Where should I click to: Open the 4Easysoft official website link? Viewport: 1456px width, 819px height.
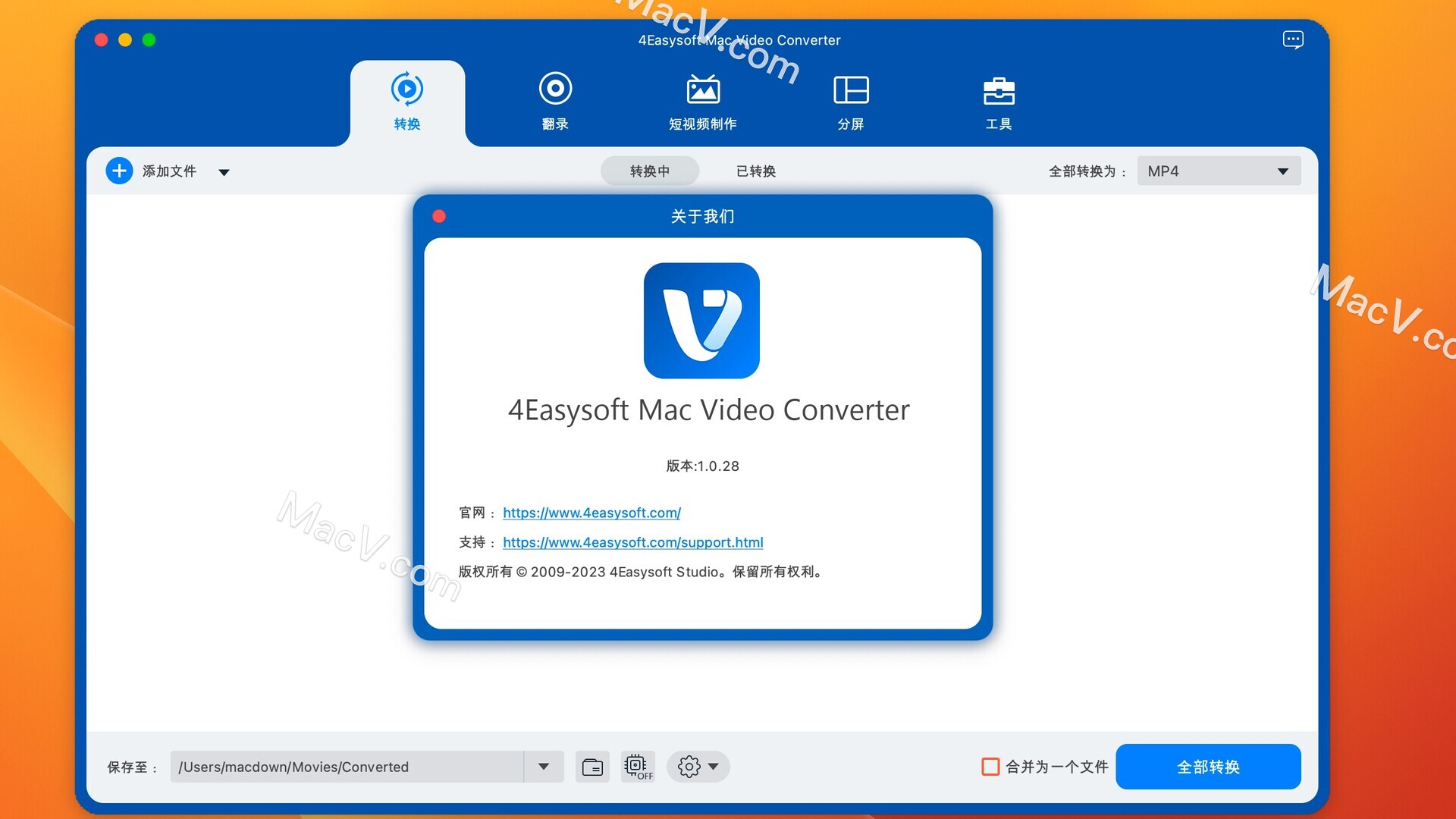(x=590, y=512)
